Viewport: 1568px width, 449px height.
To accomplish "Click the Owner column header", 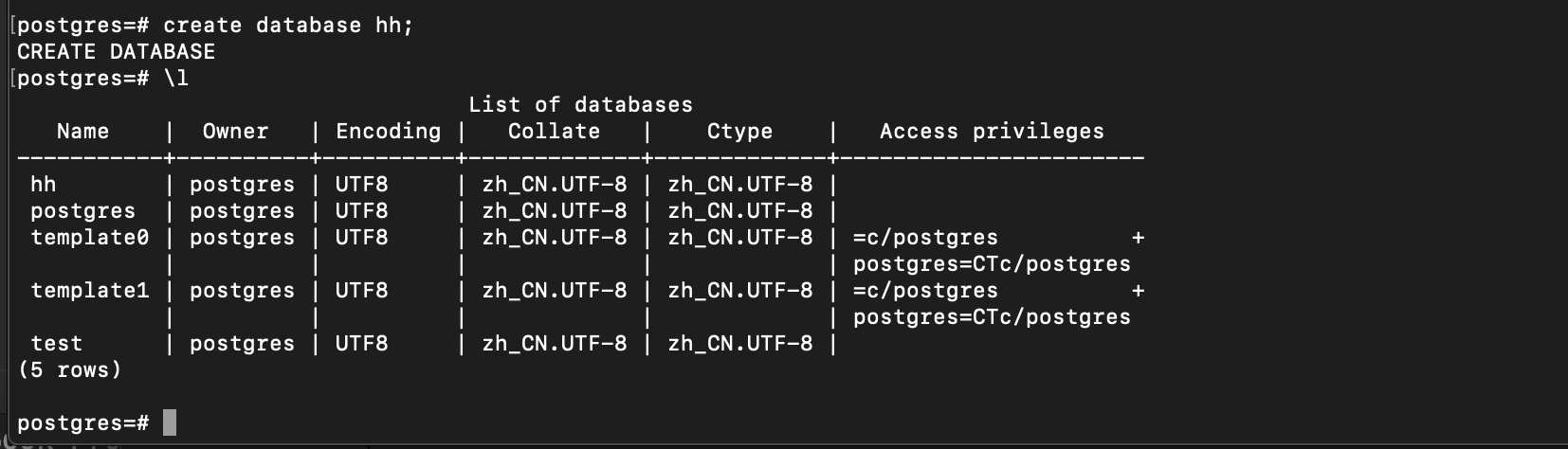I will coord(235,132).
